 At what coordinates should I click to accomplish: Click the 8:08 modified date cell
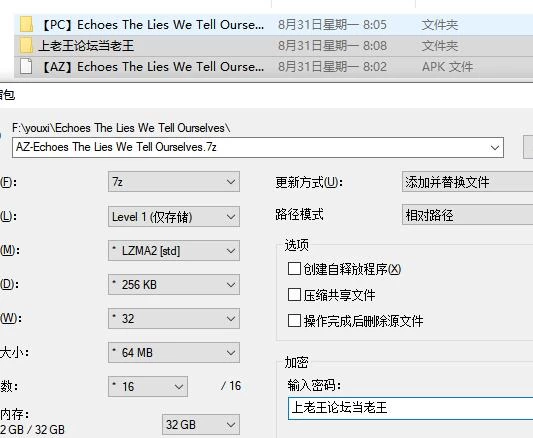[x=332, y=46]
